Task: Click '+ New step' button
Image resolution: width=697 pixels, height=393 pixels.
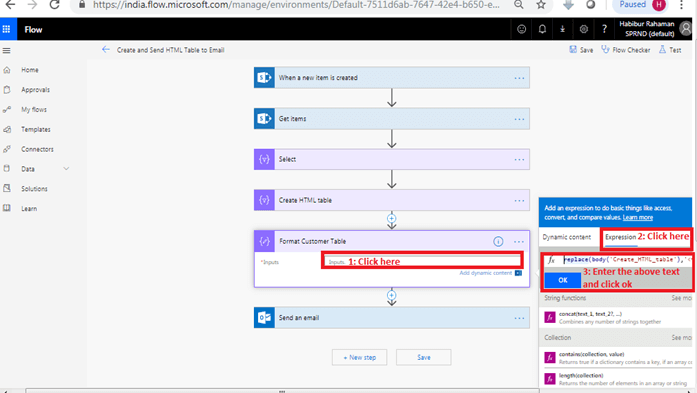Action: pos(360,357)
